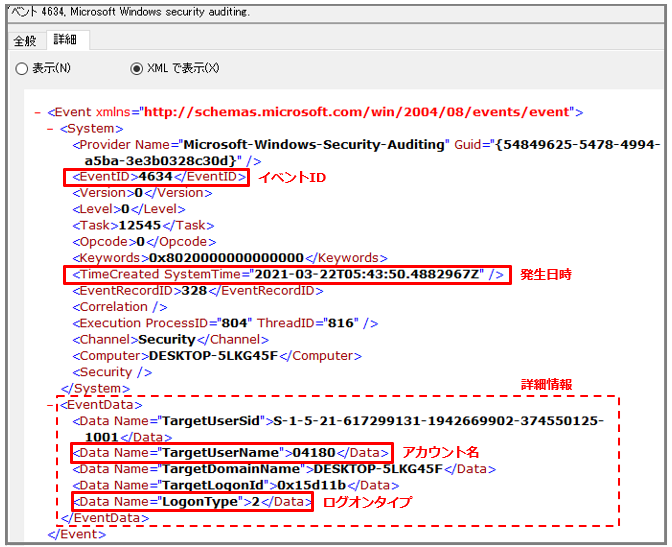
Task: Click the closing /System tag
Action: click(x=95, y=389)
